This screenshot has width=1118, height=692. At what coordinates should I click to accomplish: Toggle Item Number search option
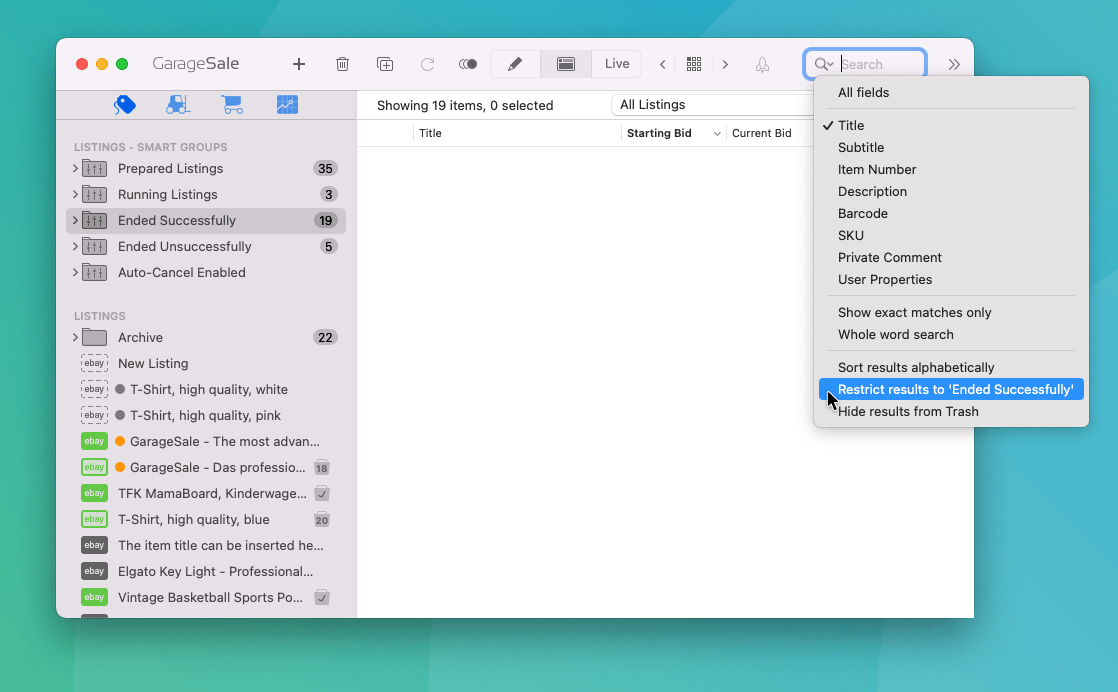click(x=951, y=170)
